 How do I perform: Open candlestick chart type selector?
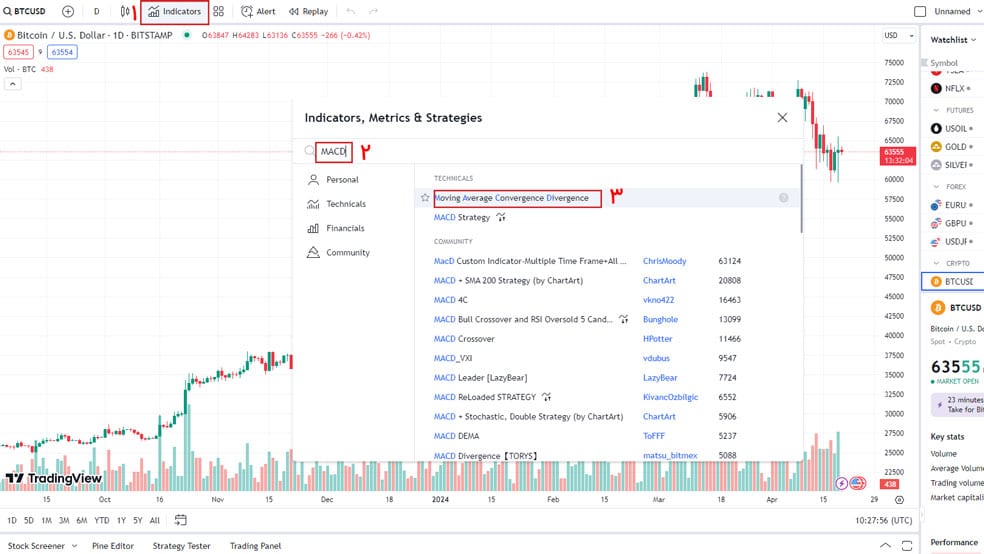point(126,11)
